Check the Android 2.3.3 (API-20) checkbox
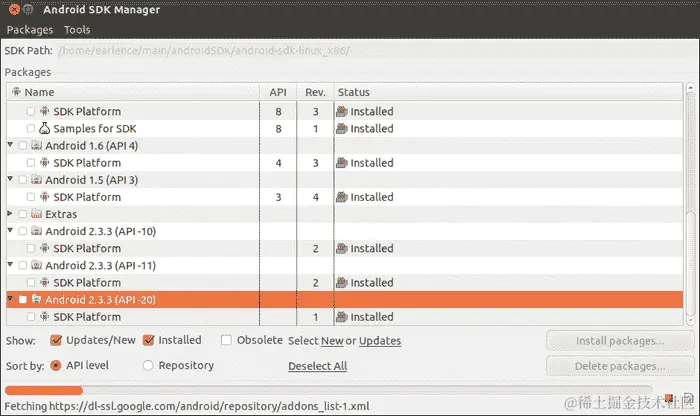Screen dimensions: 700x416 point(22,300)
